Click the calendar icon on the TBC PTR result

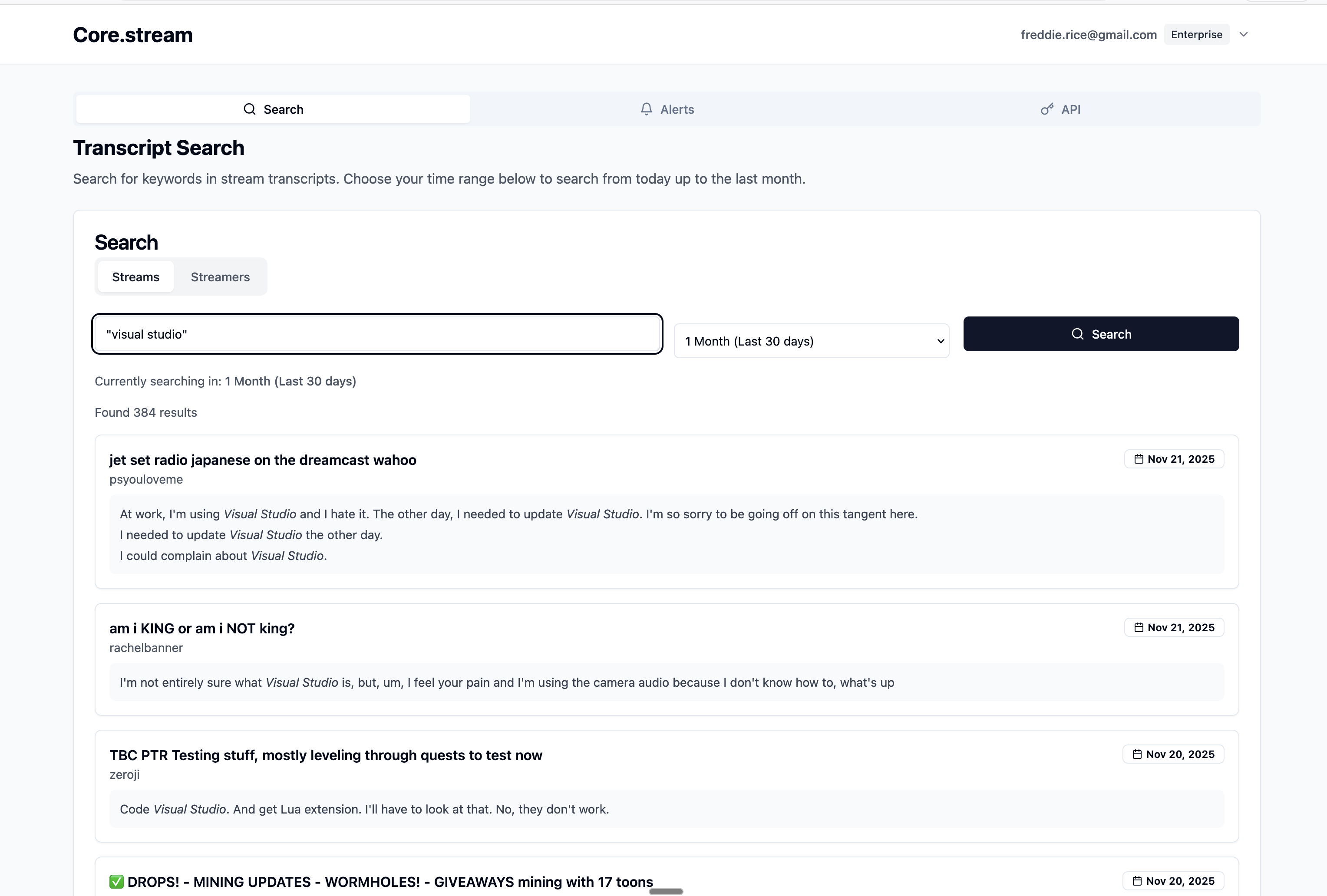tap(1138, 754)
